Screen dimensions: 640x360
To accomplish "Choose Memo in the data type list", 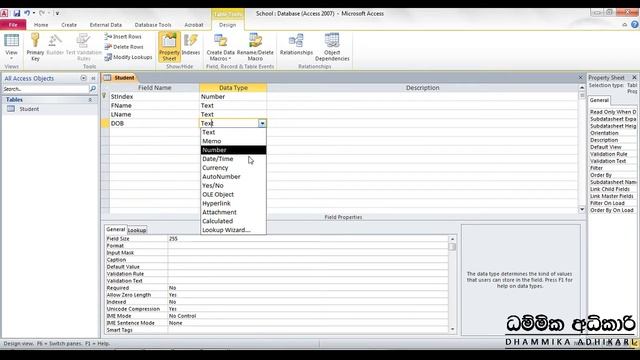I will [x=233, y=141].
